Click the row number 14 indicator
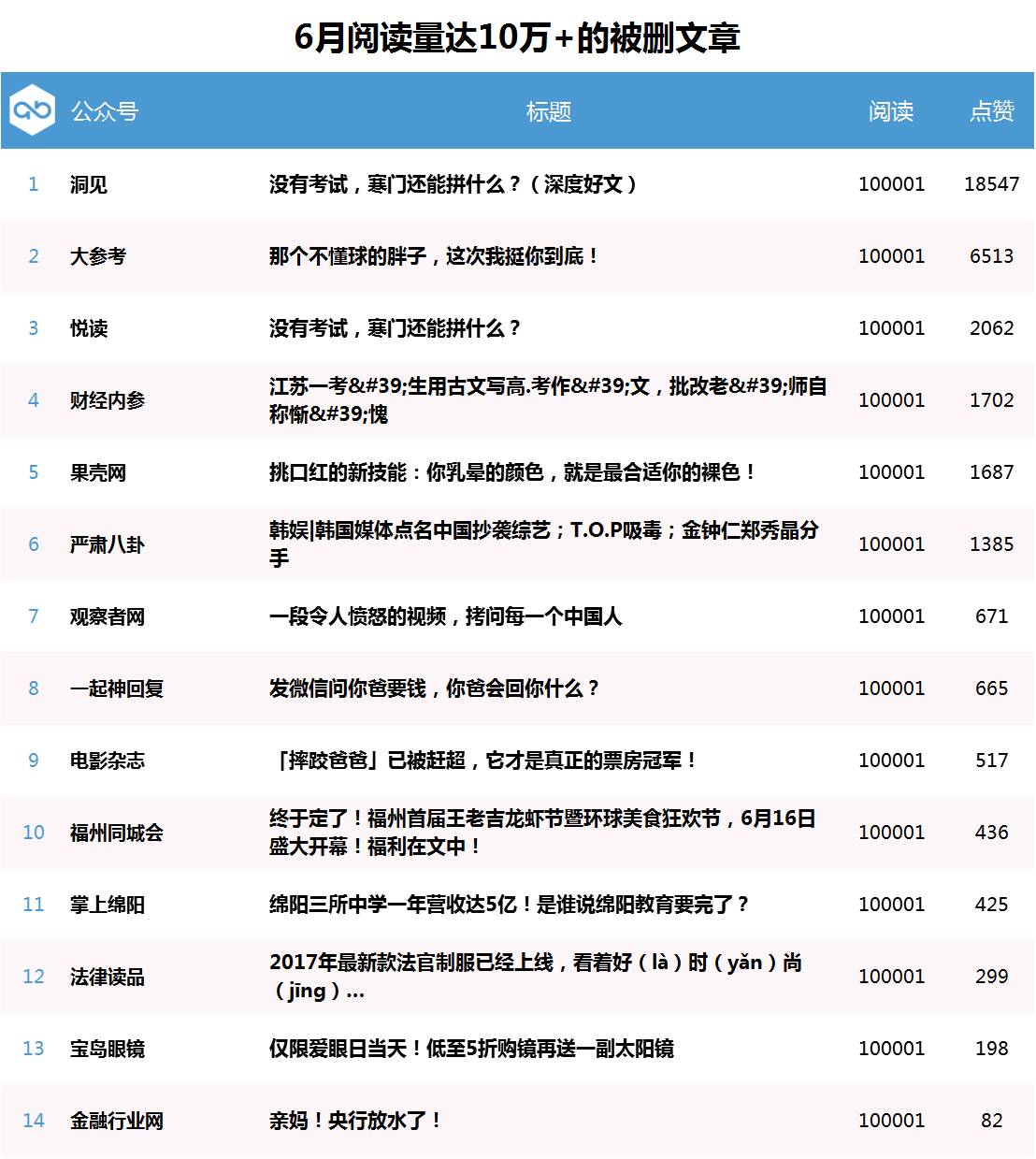The height and width of the screenshot is (1159, 1036). coord(34,1119)
